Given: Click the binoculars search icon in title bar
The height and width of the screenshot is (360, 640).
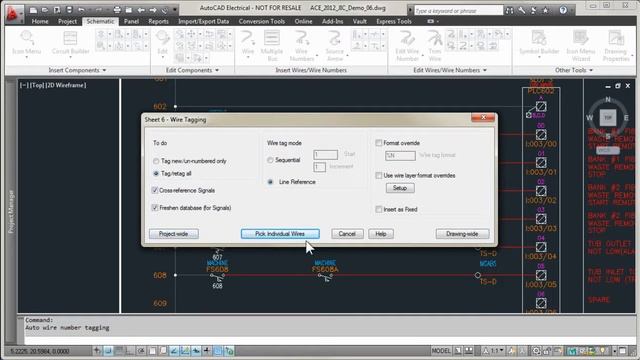Looking at the screenshot, I should [x=509, y=11].
